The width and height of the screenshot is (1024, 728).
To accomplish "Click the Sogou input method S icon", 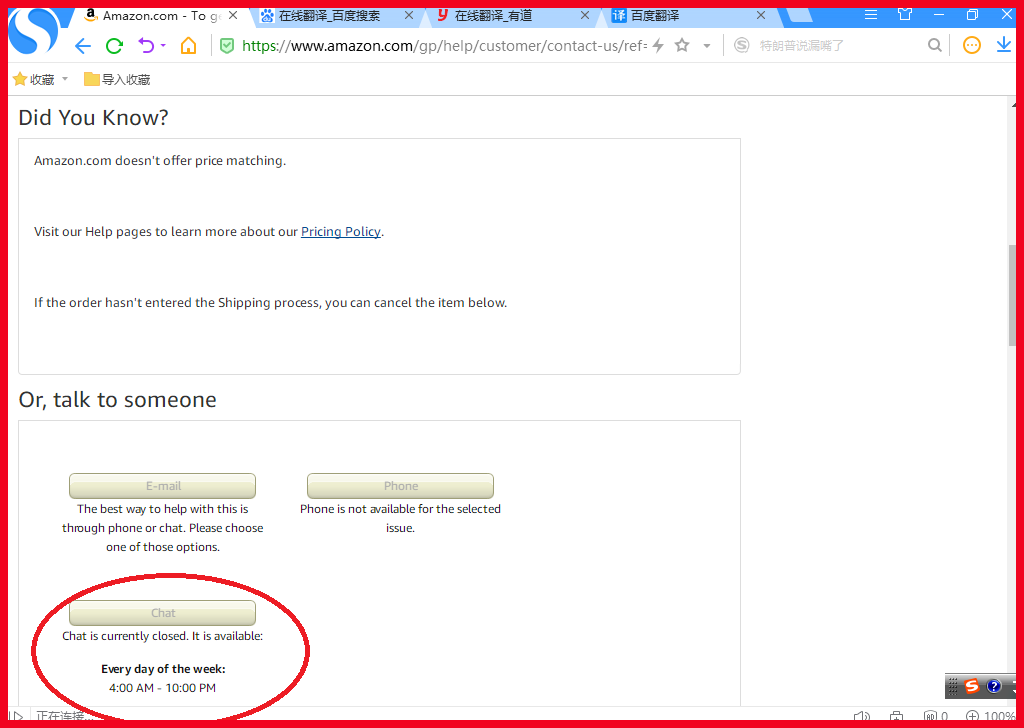I will pos(972,686).
